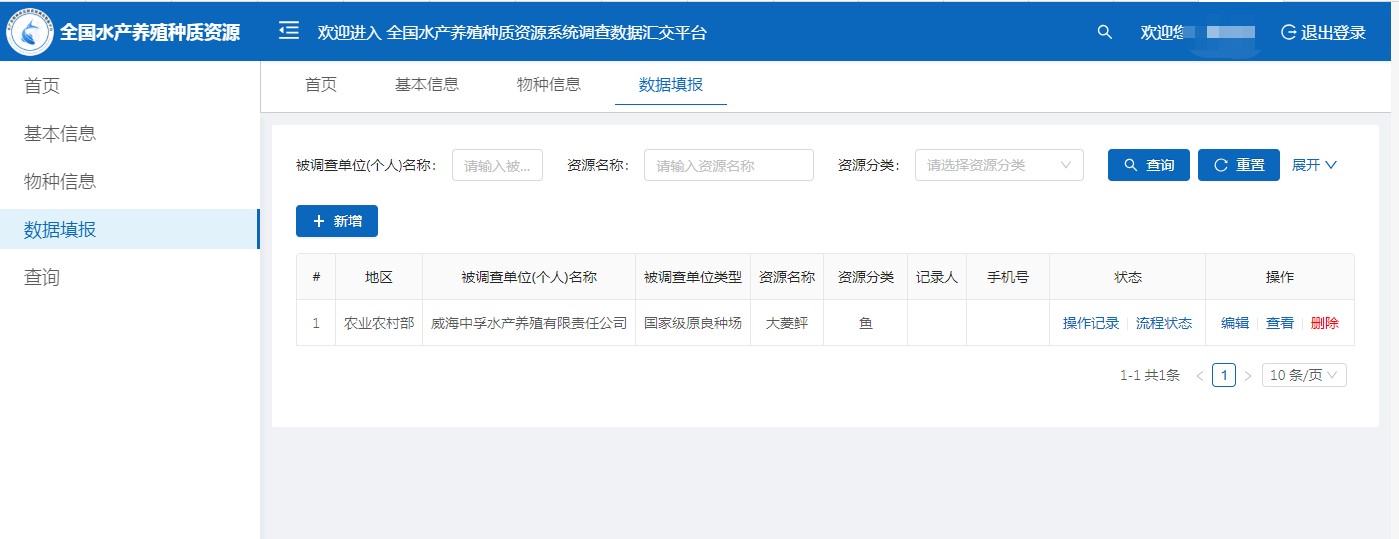Expand more filters with 展开

pyautogui.click(x=1314, y=165)
